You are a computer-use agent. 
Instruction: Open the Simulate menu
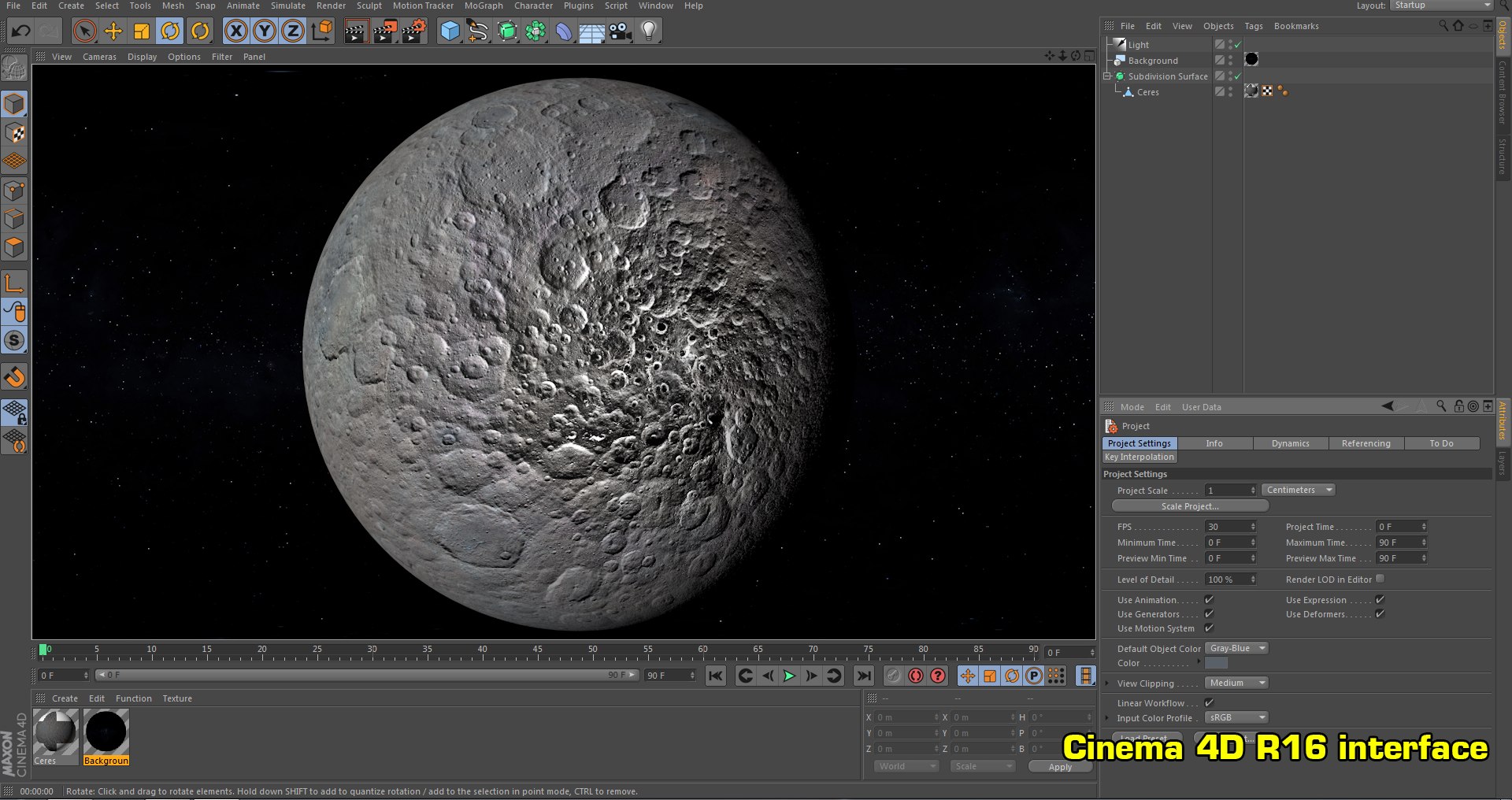[x=288, y=6]
